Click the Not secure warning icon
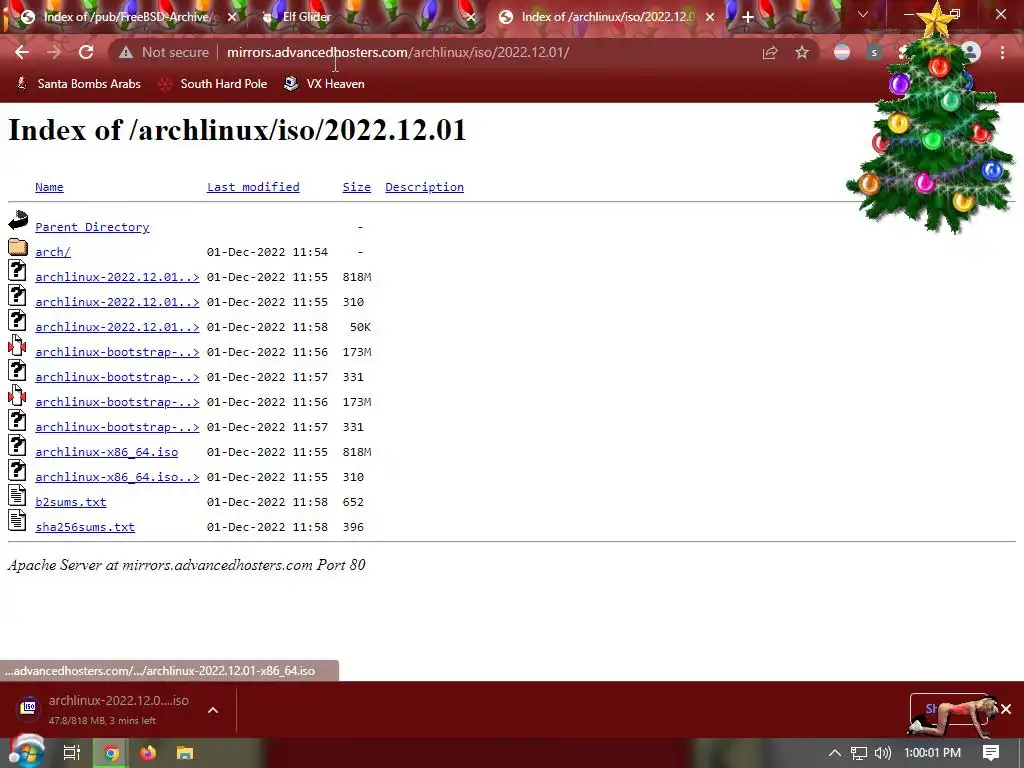Viewport: 1024px width, 768px height. pyautogui.click(x=125, y=52)
